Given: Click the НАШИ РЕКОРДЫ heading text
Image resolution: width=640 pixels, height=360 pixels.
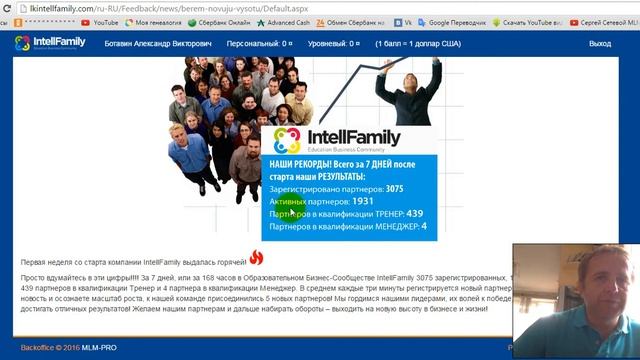Looking at the screenshot, I should [x=342, y=171].
